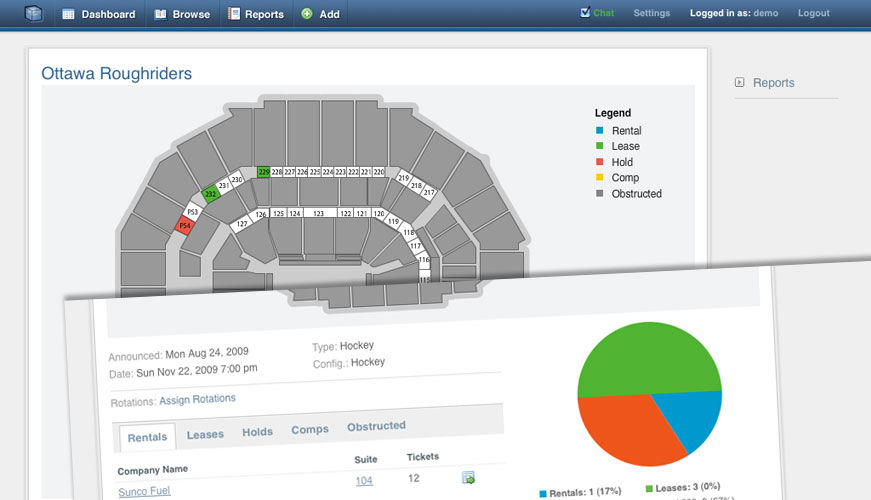Open the Sunco Fuel company link
The height and width of the screenshot is (500, 871).
[x=144, y=491]
